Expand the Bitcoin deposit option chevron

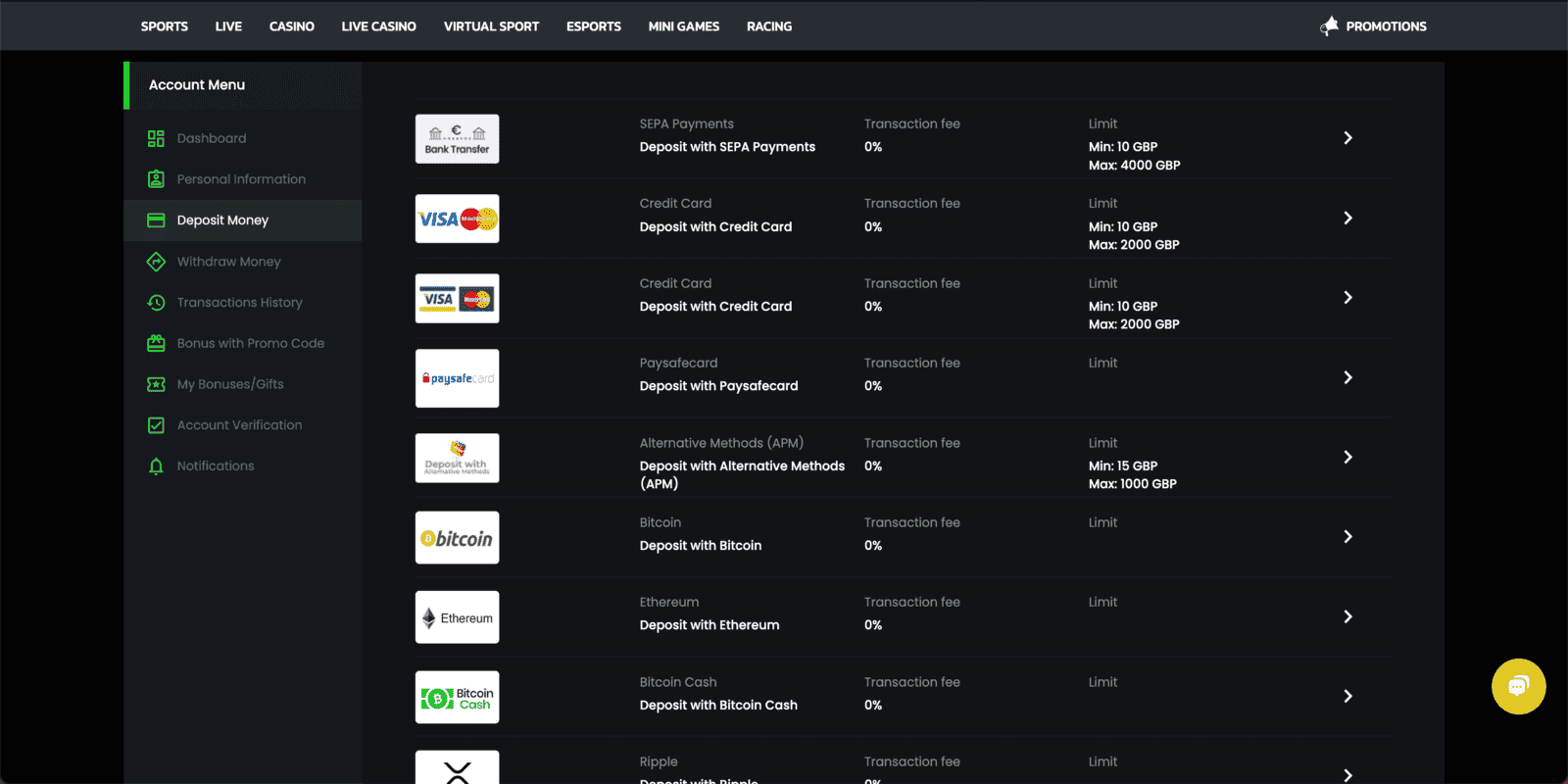point(1347,536)
